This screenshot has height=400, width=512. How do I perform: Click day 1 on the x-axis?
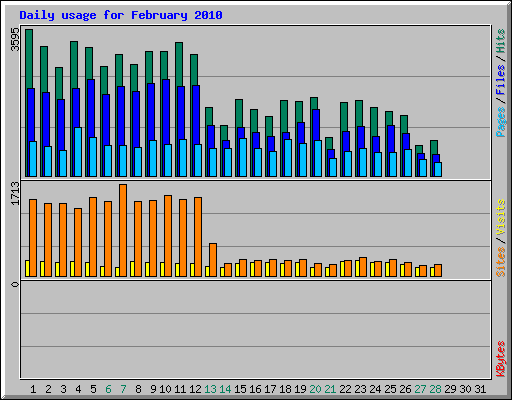tap(33, 389)
